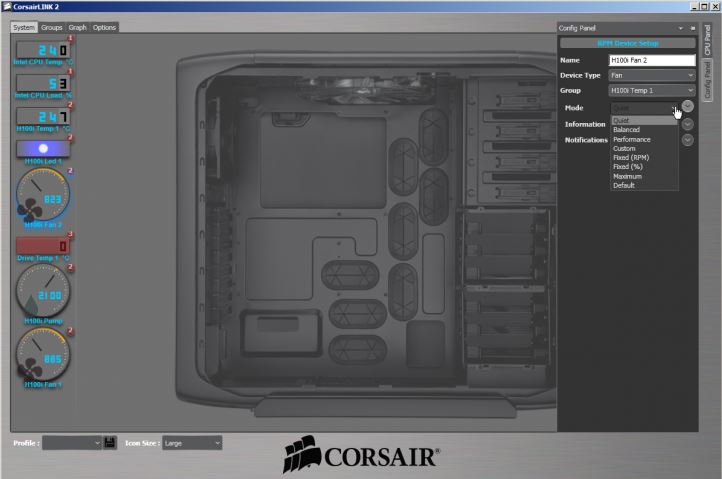Viewport: 722px width, 479px height.
Task: Choose Balanced mode from list
Action: tap(644, 130)
